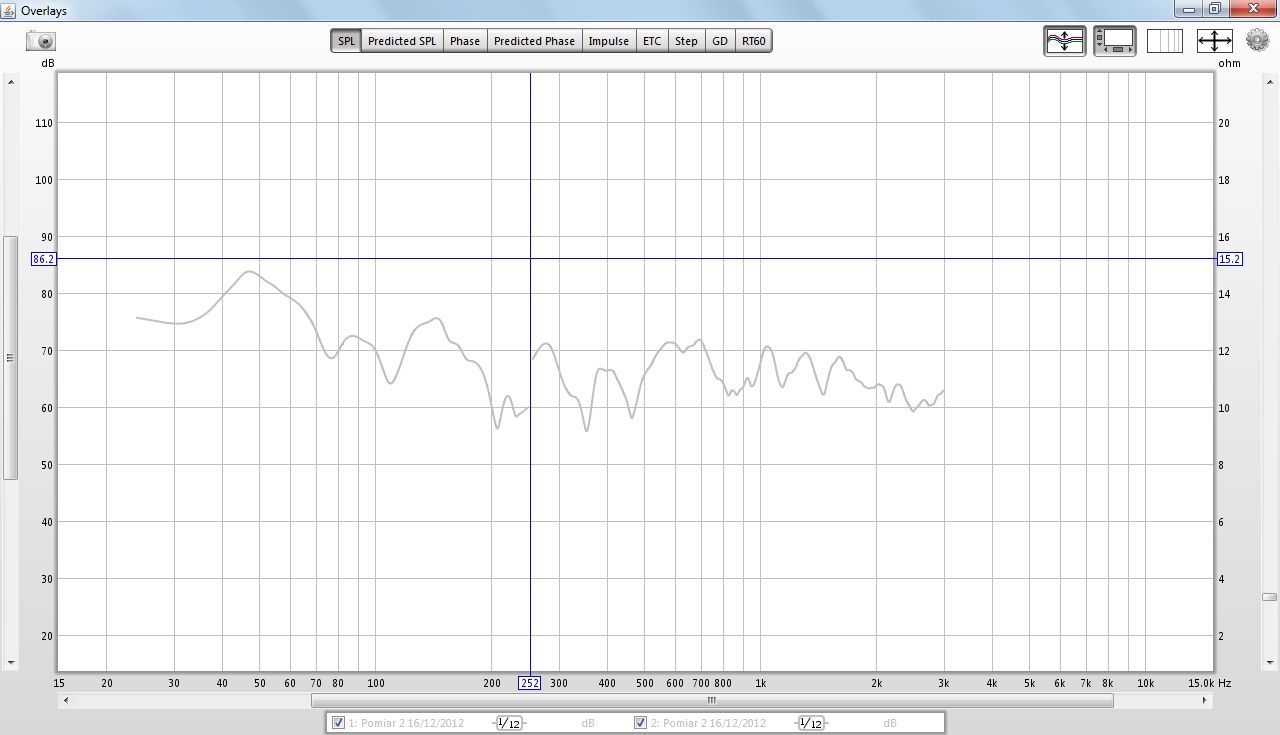Toggle graph scrollbars display icon
The image size is (1280, 735).
(x=1114, y=41)
